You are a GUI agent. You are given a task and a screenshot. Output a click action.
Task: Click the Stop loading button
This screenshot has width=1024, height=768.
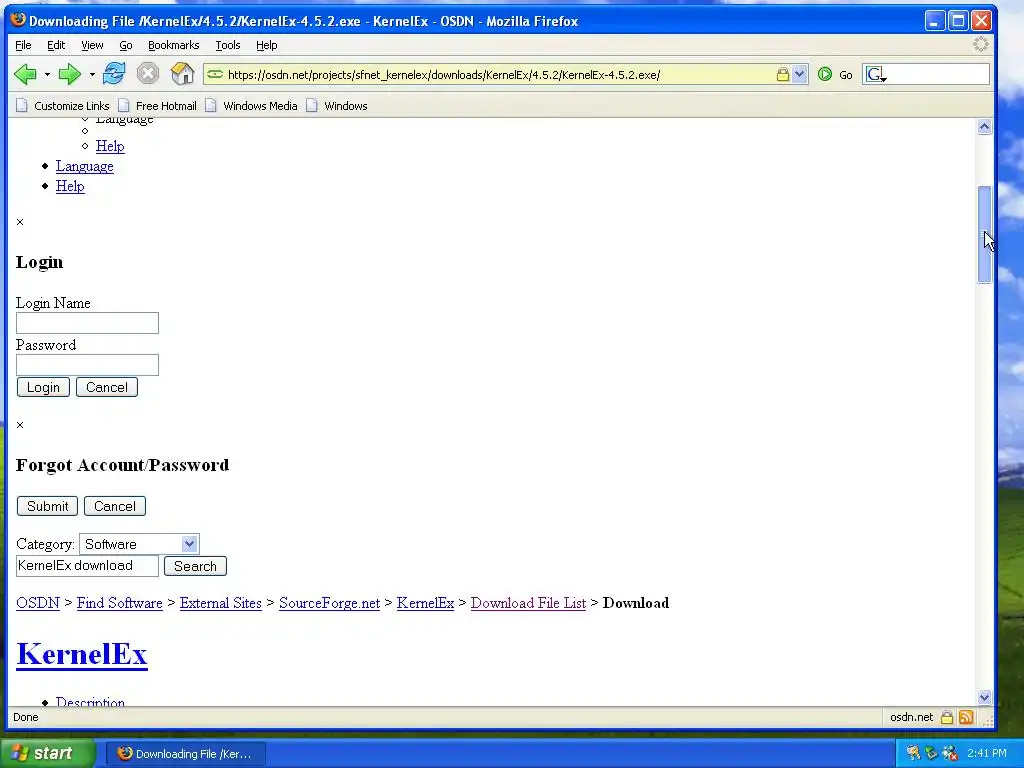click(148, 74)
